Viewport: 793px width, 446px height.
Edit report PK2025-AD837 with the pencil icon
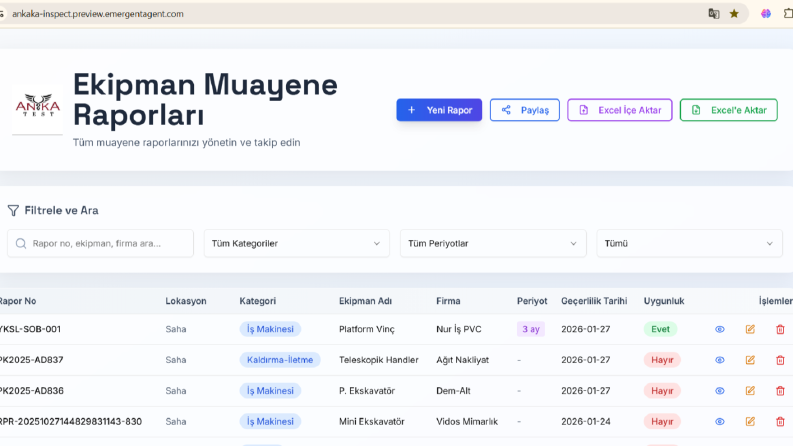750,360
